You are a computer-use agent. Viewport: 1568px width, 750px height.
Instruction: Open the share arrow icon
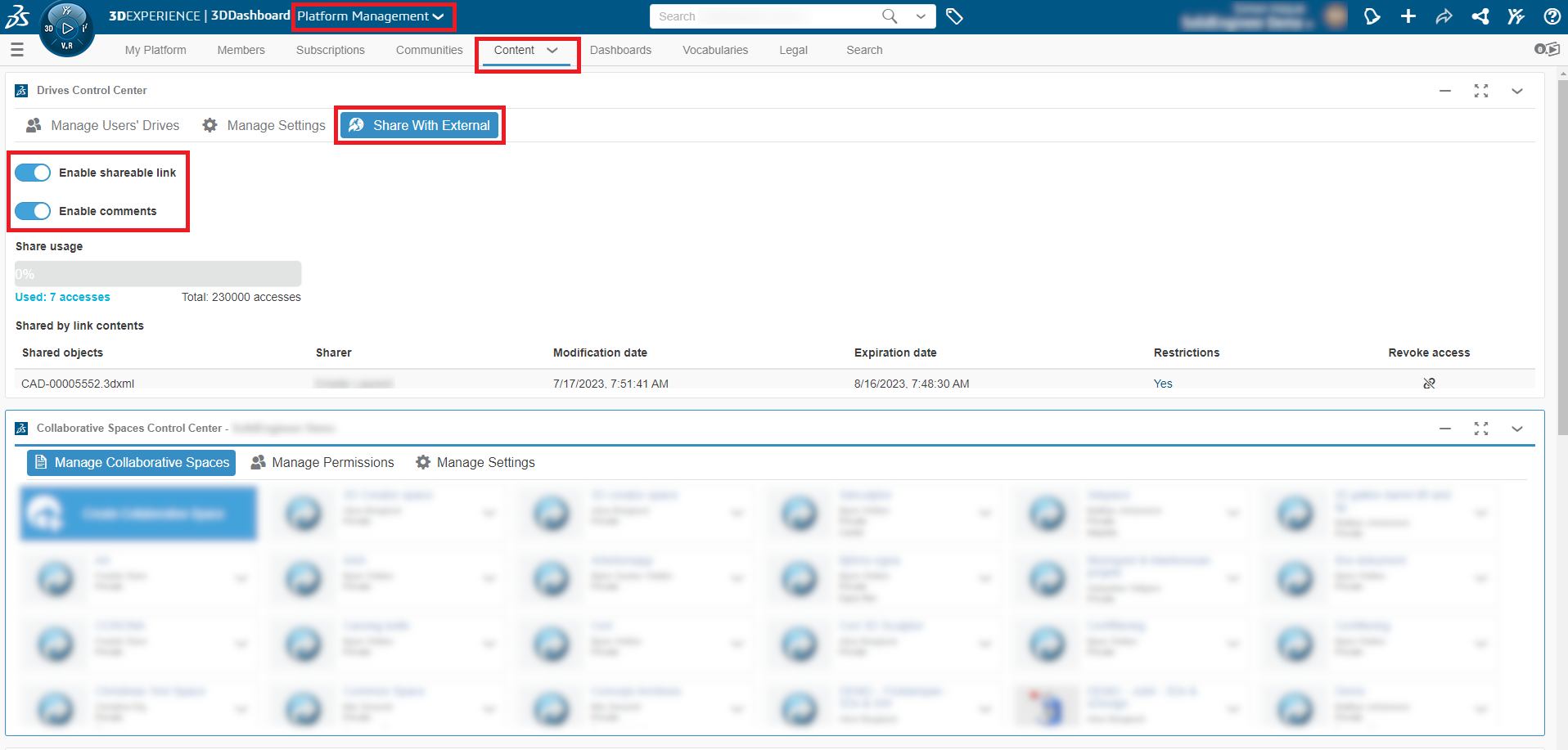point(1444,16)
